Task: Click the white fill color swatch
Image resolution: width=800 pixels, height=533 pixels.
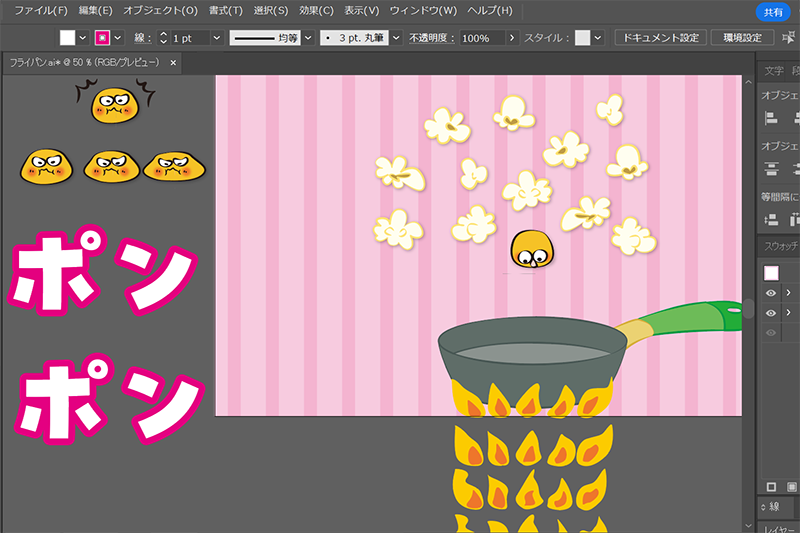Action: pos(67,37)
